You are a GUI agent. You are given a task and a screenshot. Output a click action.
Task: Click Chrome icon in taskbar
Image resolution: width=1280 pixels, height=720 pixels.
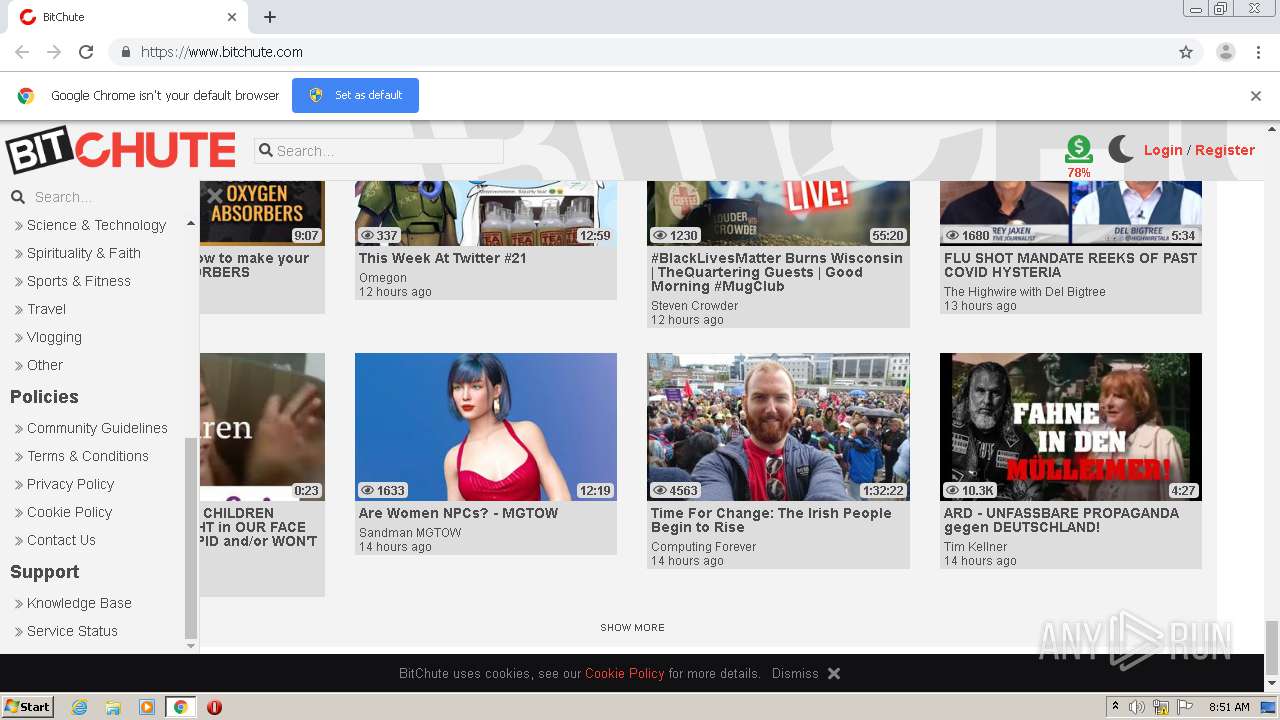180,707
